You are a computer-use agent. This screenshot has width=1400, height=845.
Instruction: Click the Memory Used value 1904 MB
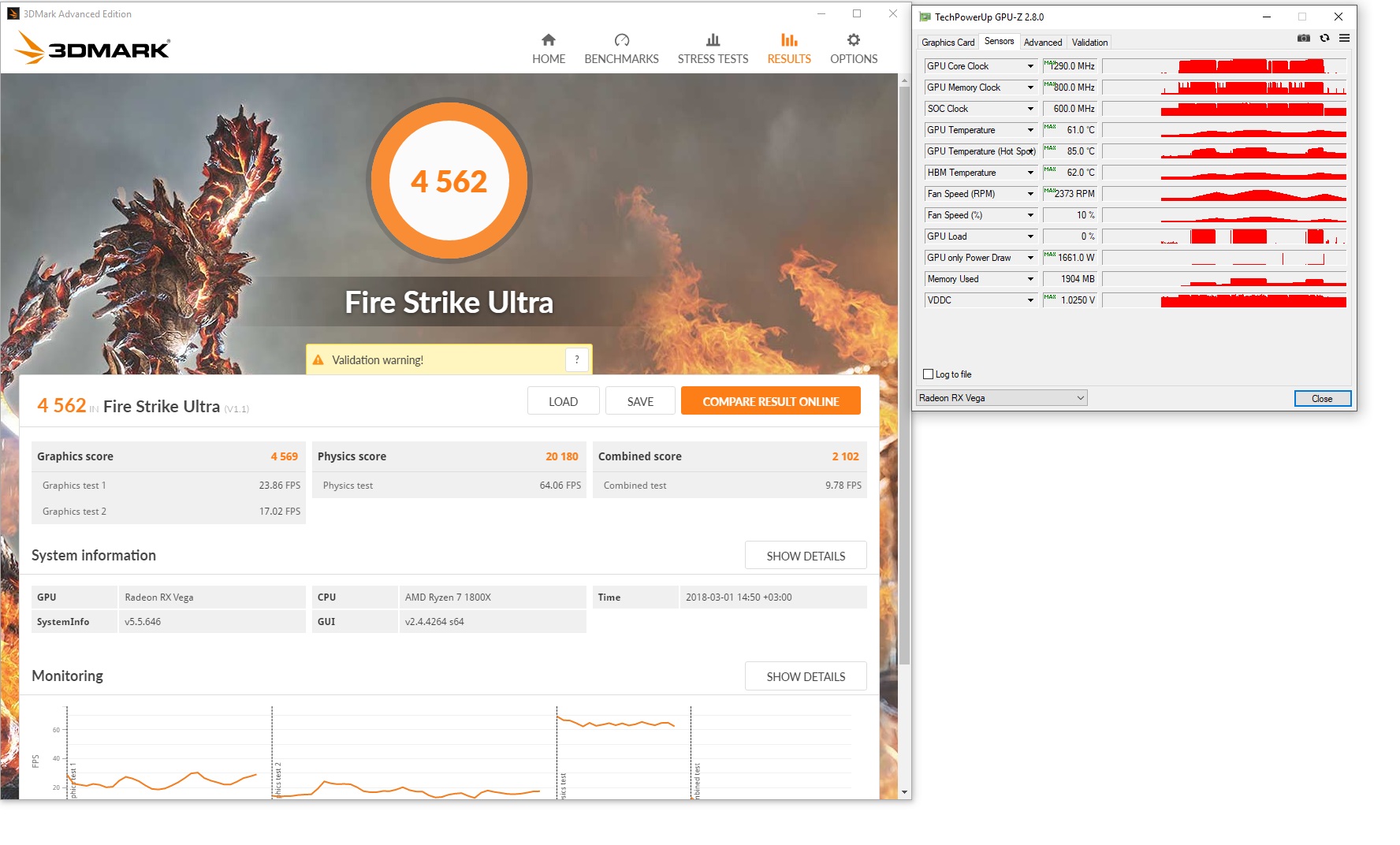pyautogui.click(x=1070, y=279)
